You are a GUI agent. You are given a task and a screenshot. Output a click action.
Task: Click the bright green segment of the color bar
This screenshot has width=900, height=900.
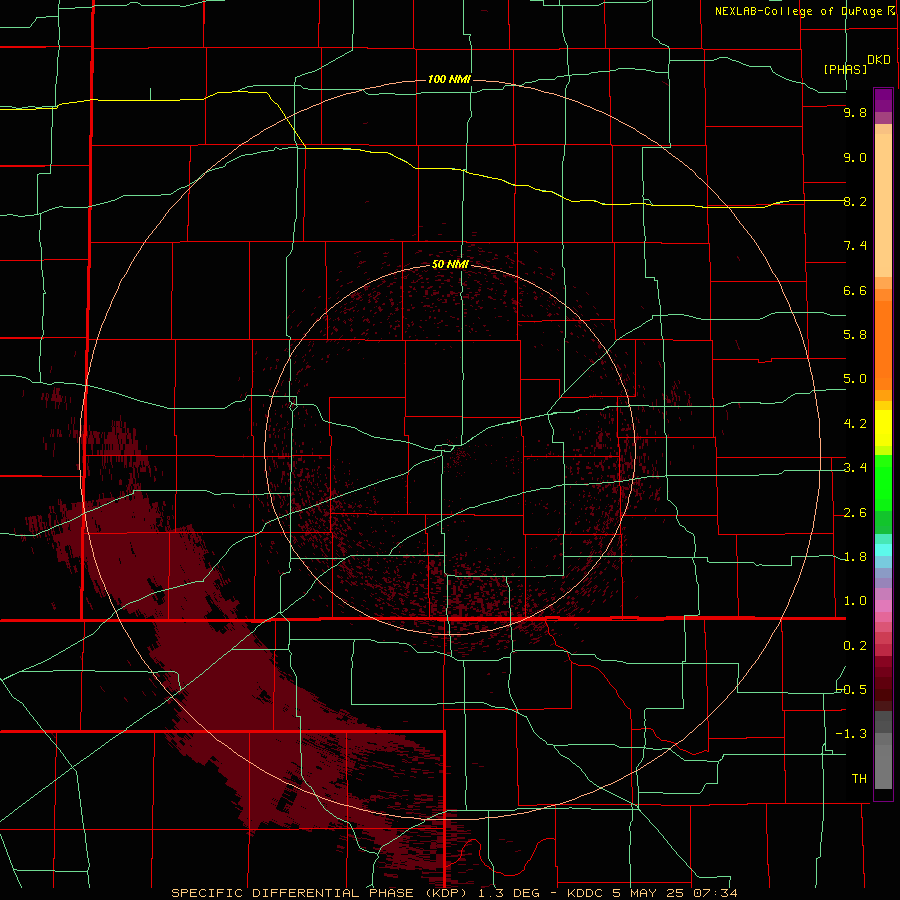tap(883, 482)
